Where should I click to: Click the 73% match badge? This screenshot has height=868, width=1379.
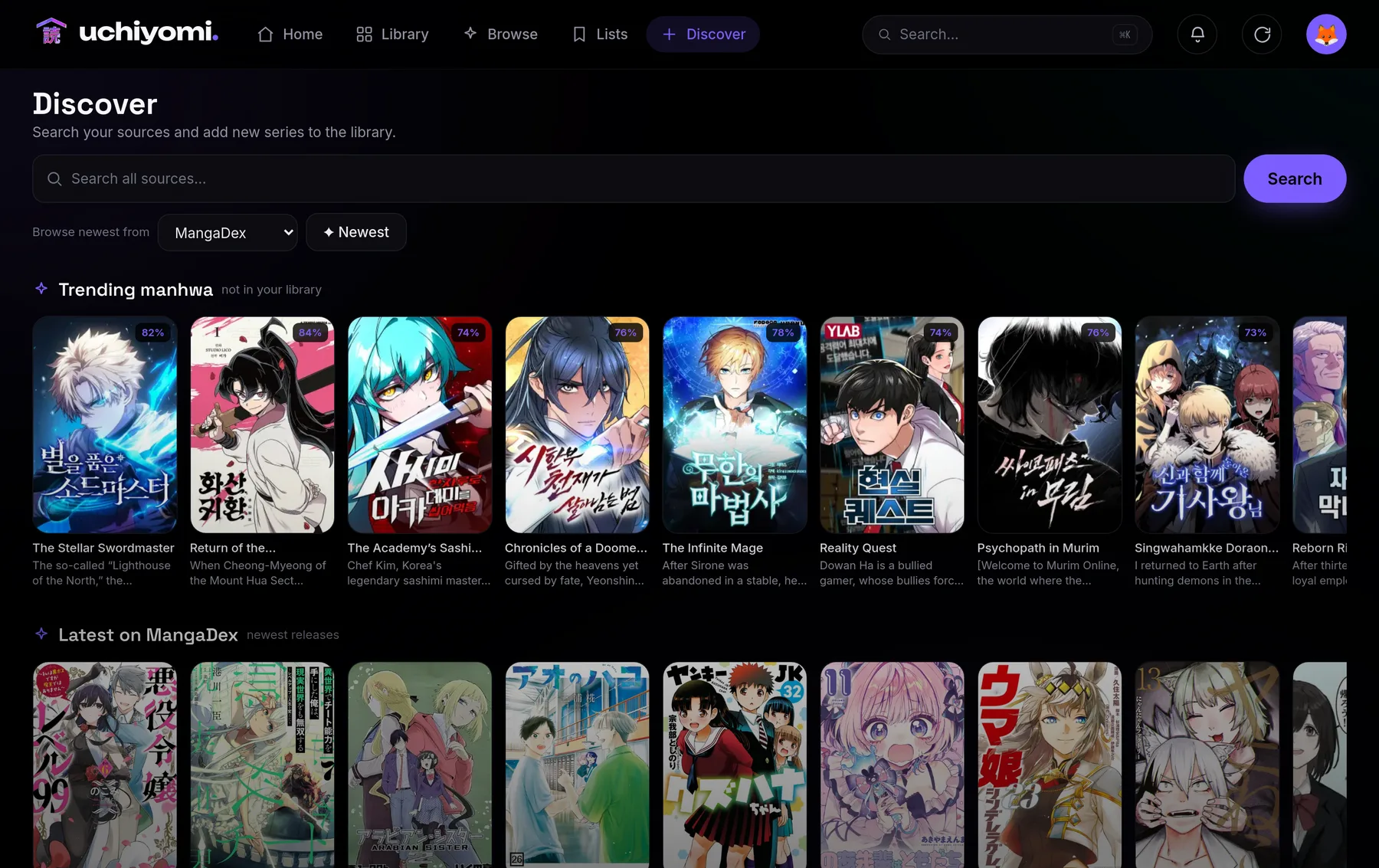point(1256,332)
